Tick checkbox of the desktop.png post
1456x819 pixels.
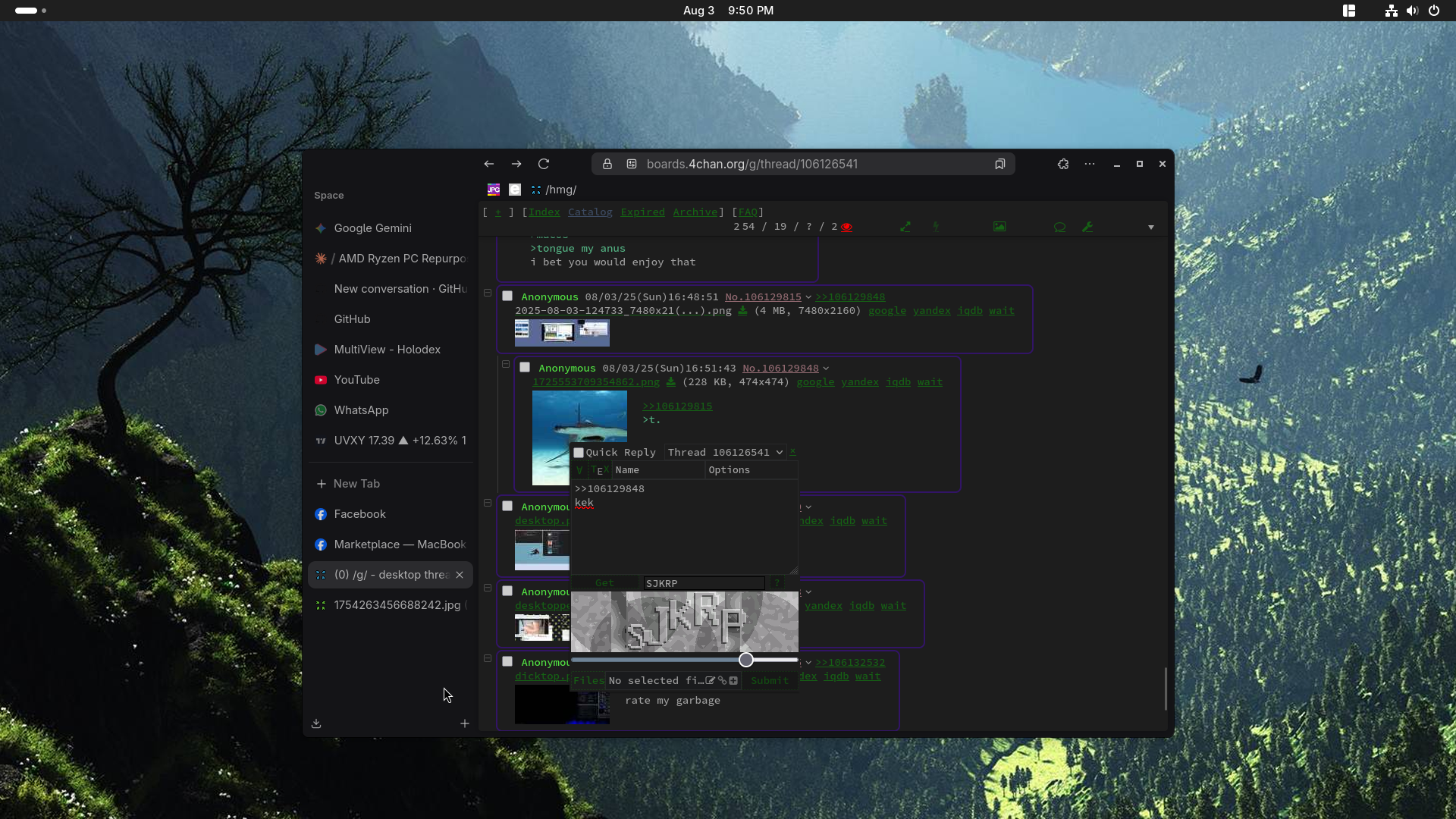(x=507, y=507)
